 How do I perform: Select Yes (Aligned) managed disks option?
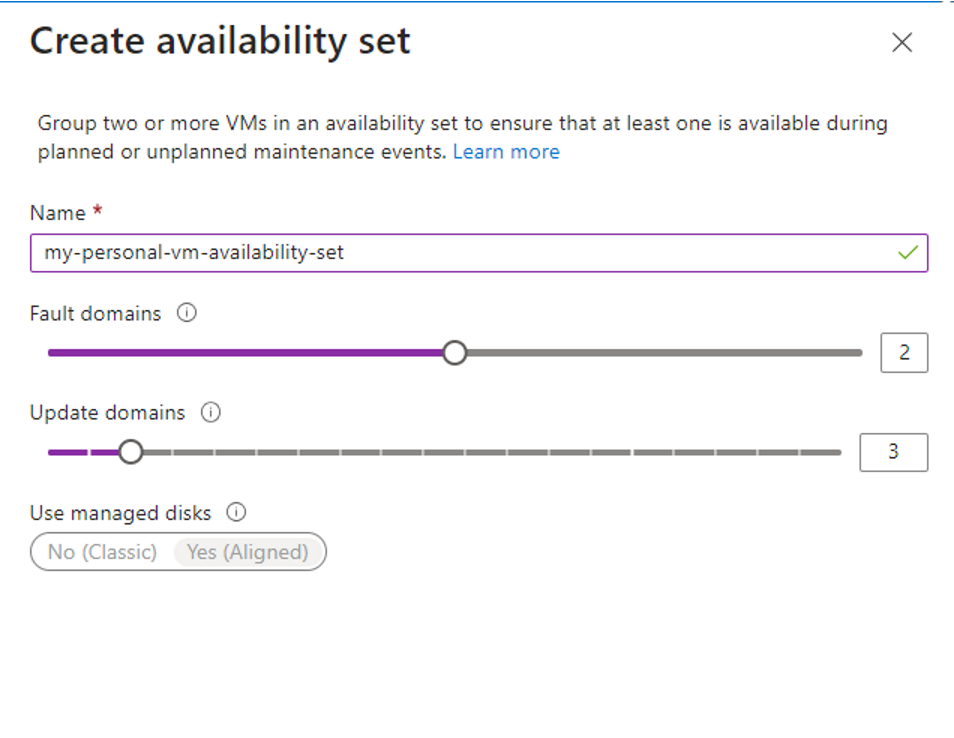247,552
